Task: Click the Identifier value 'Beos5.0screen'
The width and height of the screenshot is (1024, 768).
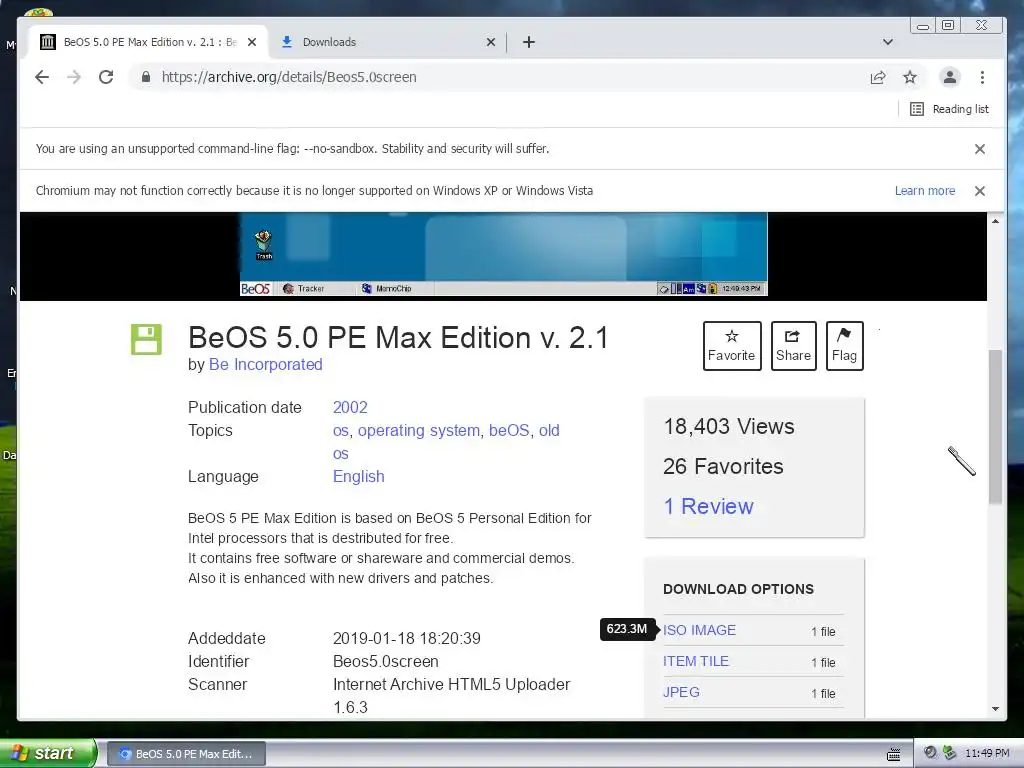Action: pyautogui.click(x=385, y=662)
